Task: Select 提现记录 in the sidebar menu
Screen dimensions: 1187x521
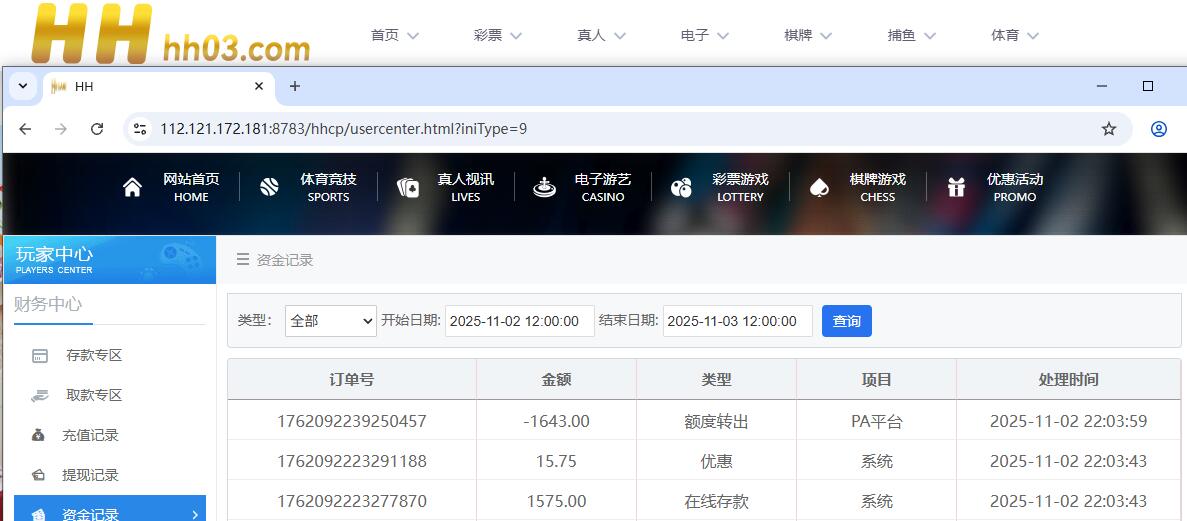Action: click(90, 475)
